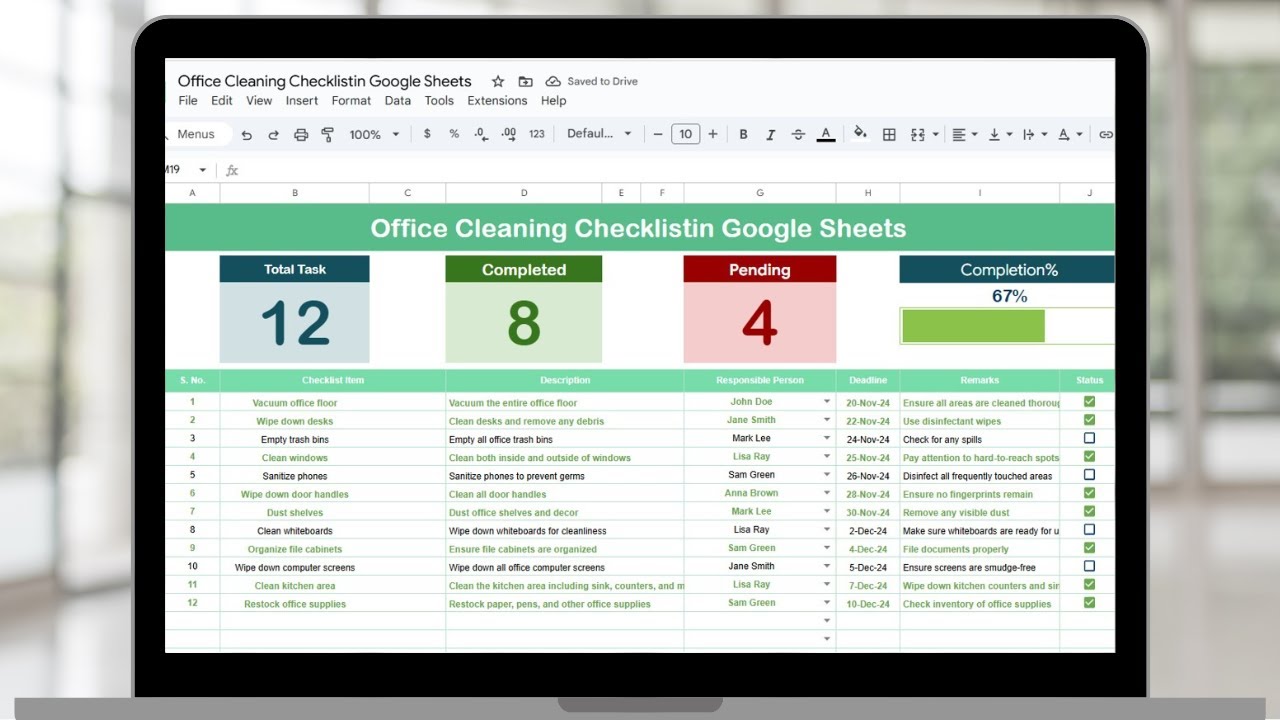
Task: Open the fill color bucket
Action: 860,134
